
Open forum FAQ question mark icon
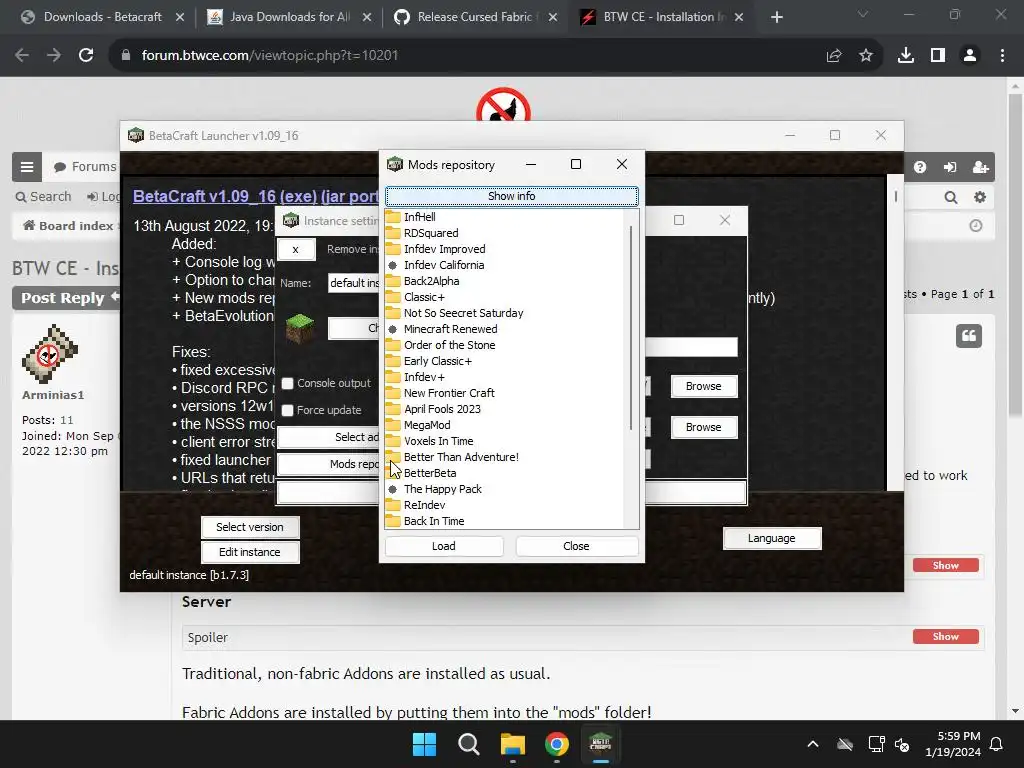click(x=920, y=167)
